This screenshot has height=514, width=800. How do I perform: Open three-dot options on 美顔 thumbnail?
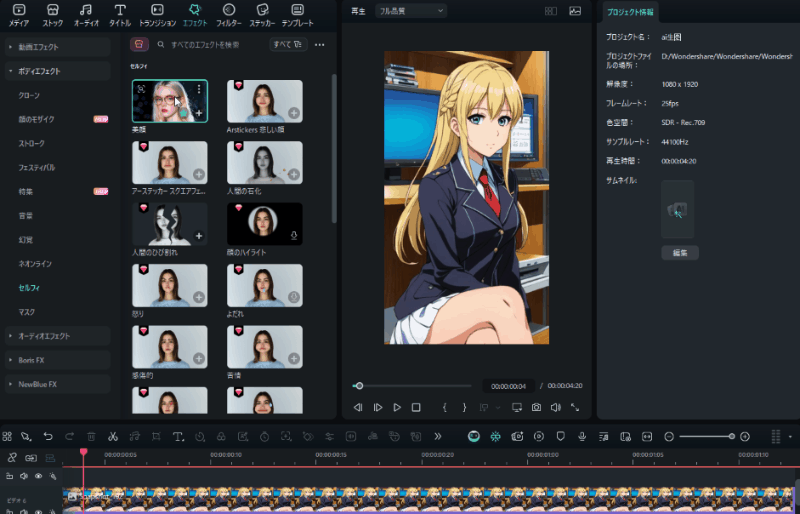click(x=199, y=89)
